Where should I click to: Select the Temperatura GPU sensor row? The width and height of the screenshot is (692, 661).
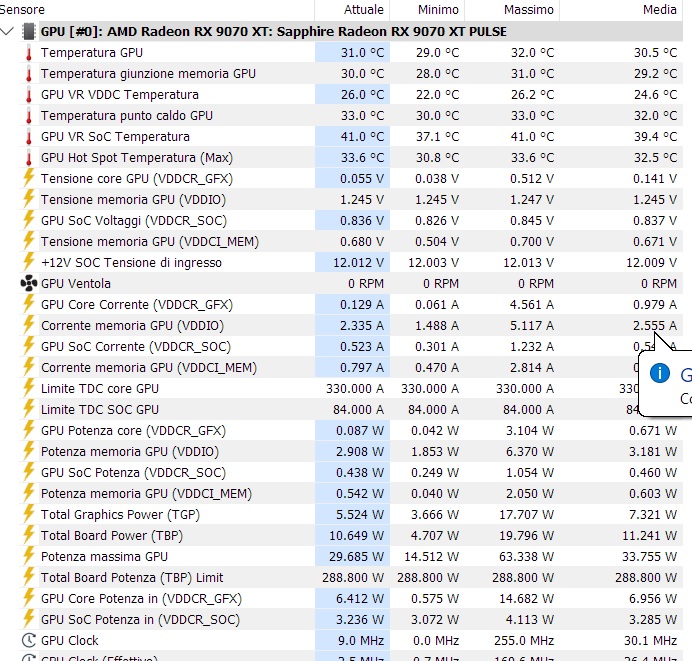coord(351,53)
